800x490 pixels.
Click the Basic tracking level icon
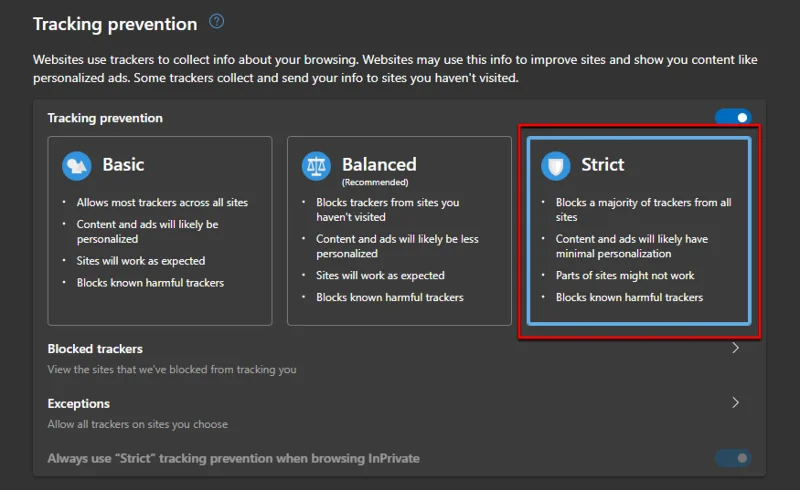coord(77,165)
